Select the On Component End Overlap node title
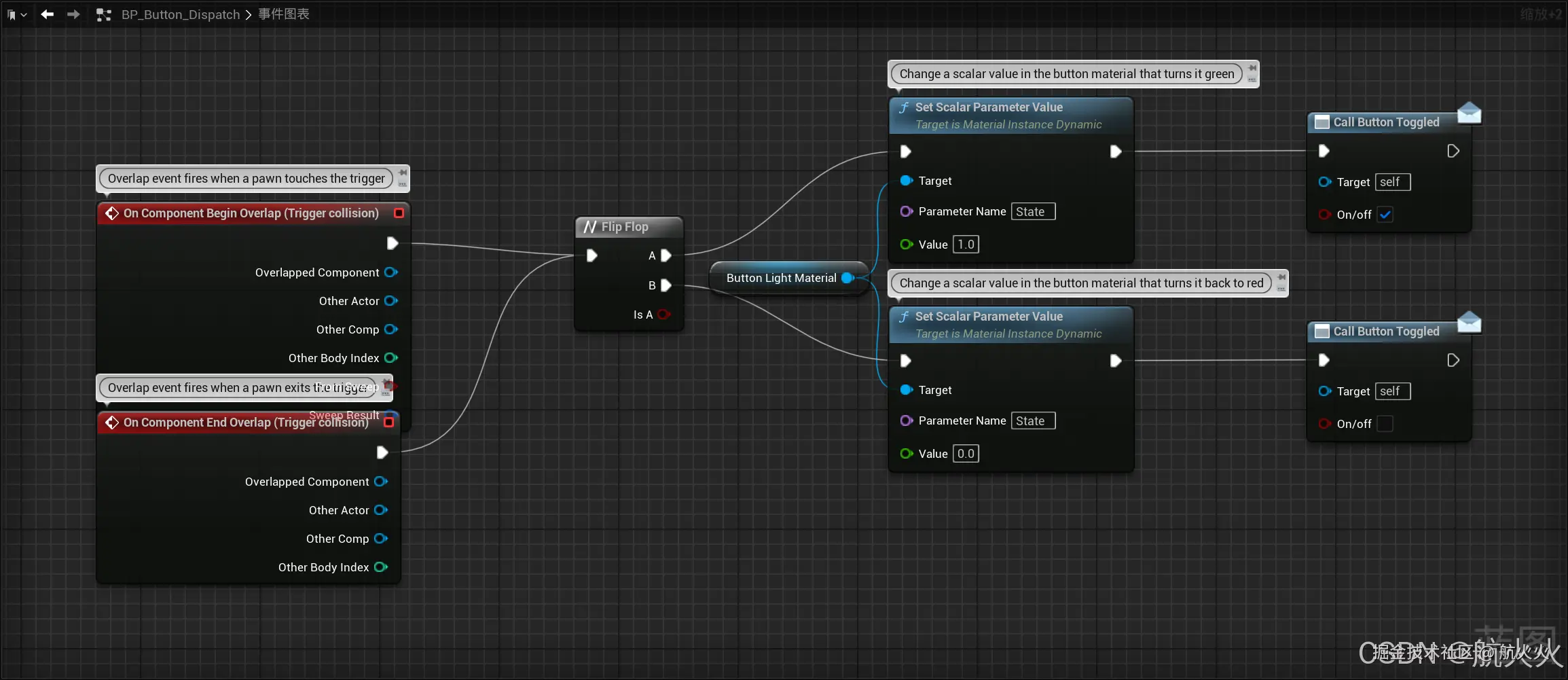 [246, 423]
